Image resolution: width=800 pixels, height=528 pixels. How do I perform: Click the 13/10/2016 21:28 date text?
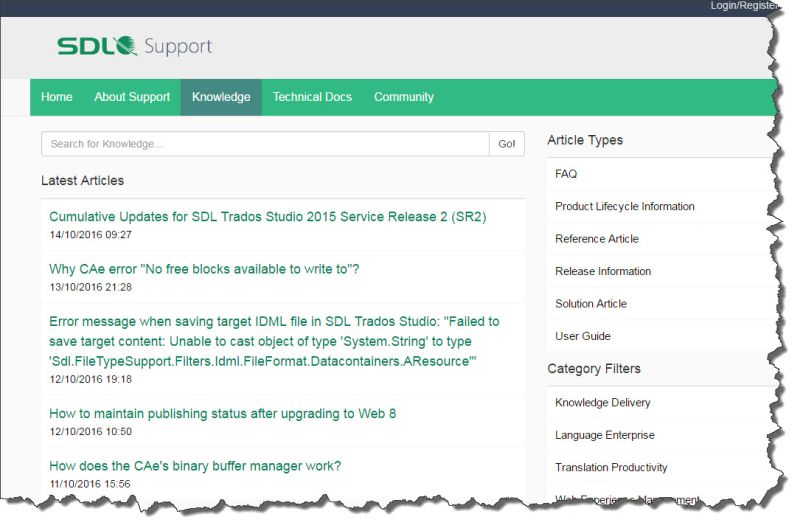pyautogui.click(x=90, y=287)
